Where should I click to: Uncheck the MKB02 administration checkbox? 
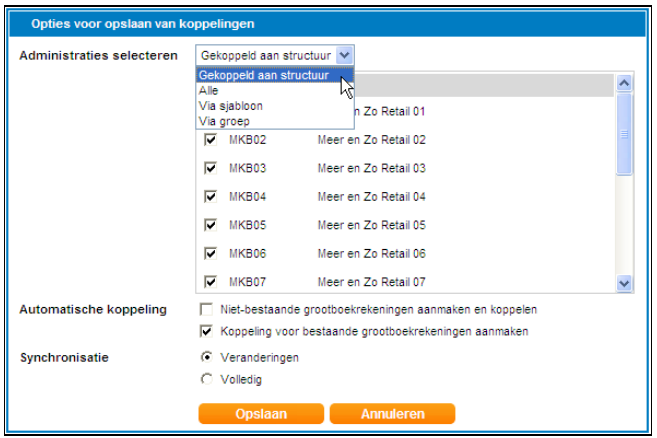(x=211, y=140)
